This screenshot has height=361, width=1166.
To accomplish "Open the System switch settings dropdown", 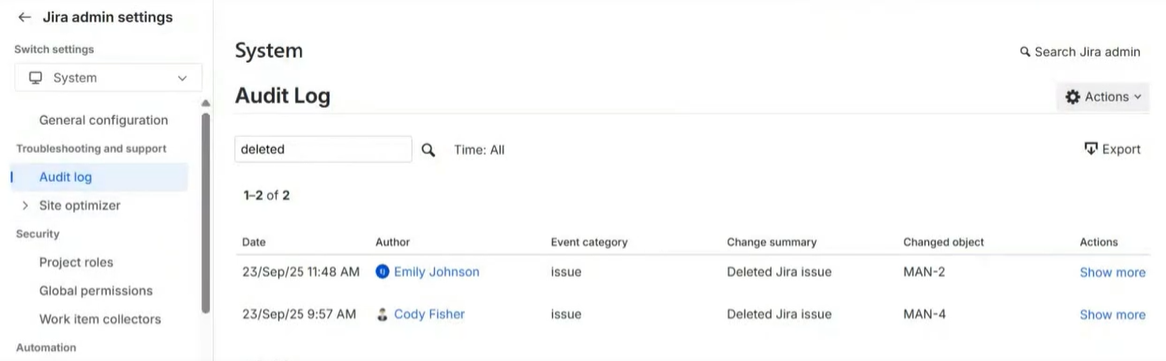I will pos(109,78).
